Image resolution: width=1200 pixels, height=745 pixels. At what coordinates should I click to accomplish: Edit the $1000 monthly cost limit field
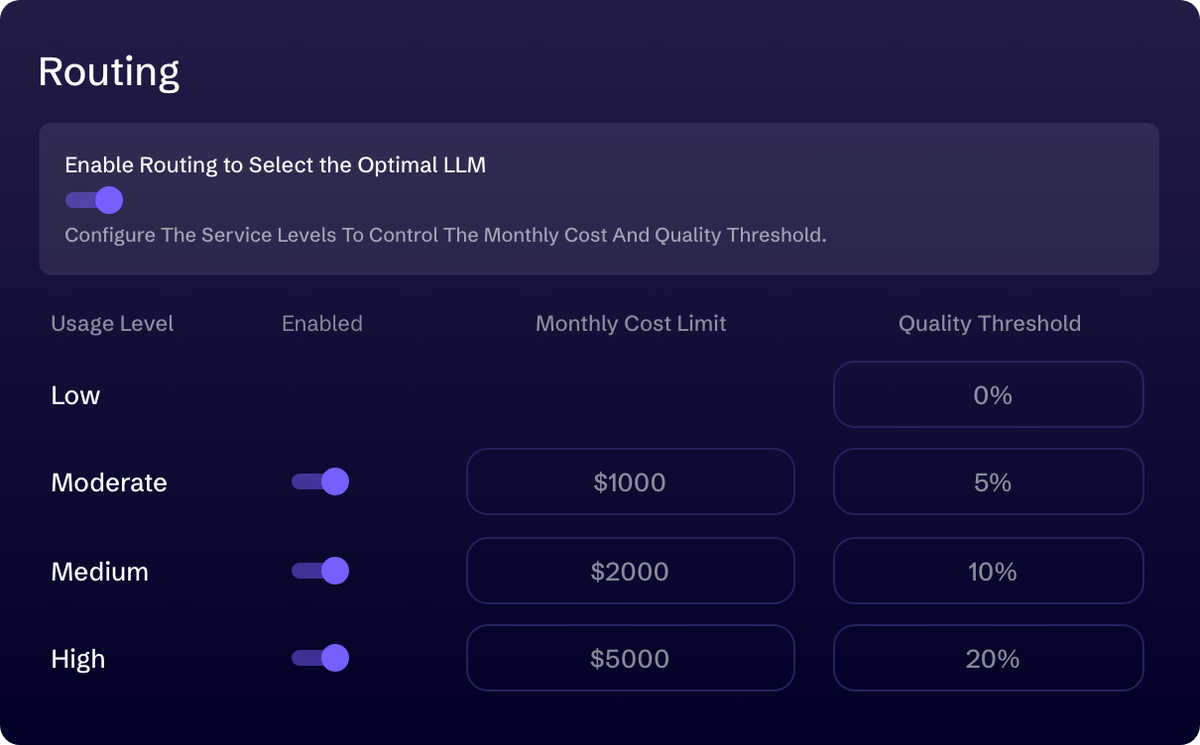[x=630, y=482]
